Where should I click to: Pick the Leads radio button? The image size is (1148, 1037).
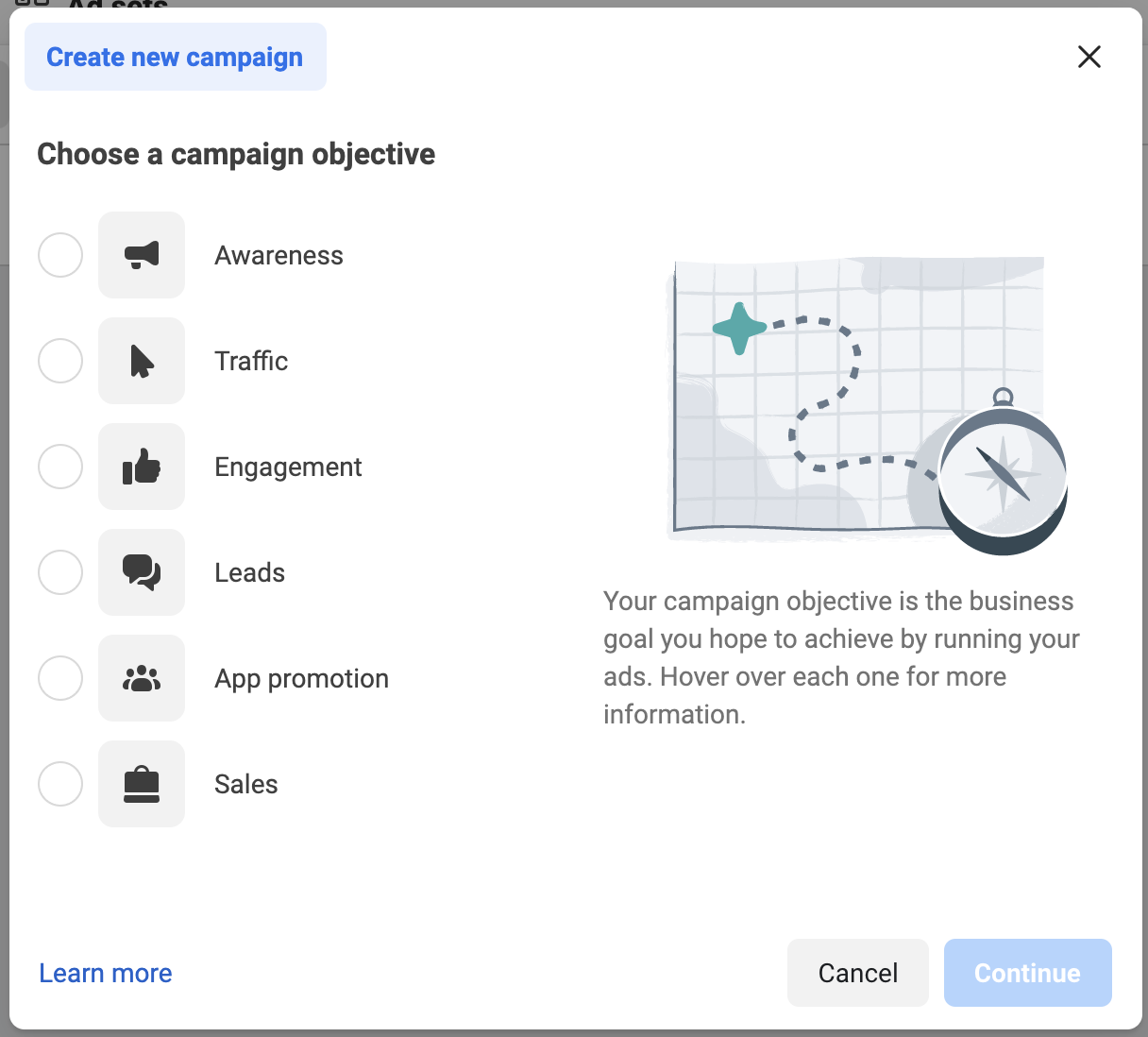pyautogui.click(x=60, y=572)
